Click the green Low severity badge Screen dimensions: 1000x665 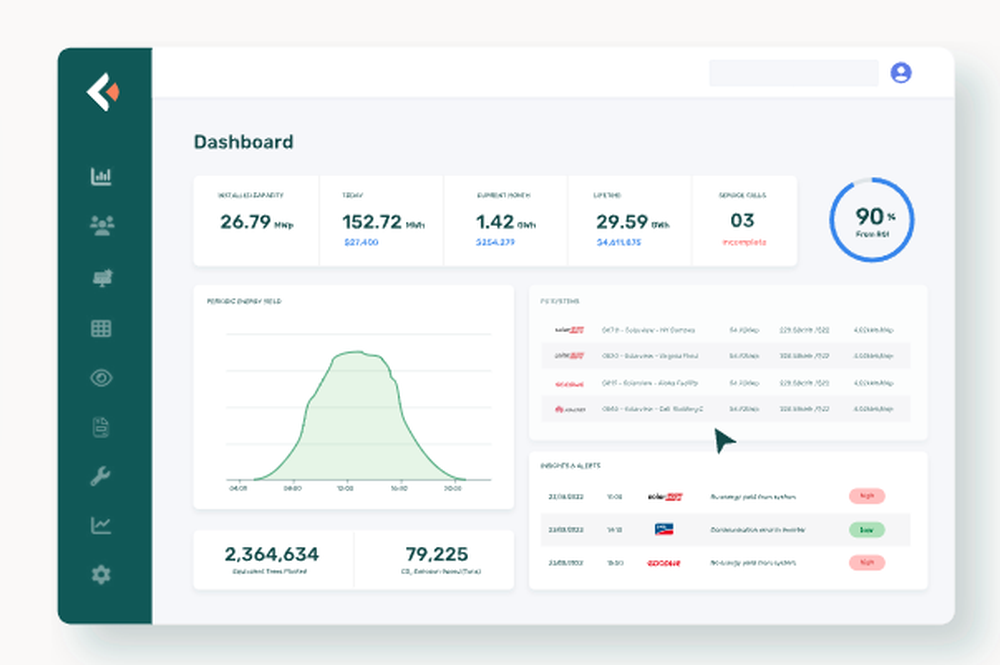tap(867, 530)
